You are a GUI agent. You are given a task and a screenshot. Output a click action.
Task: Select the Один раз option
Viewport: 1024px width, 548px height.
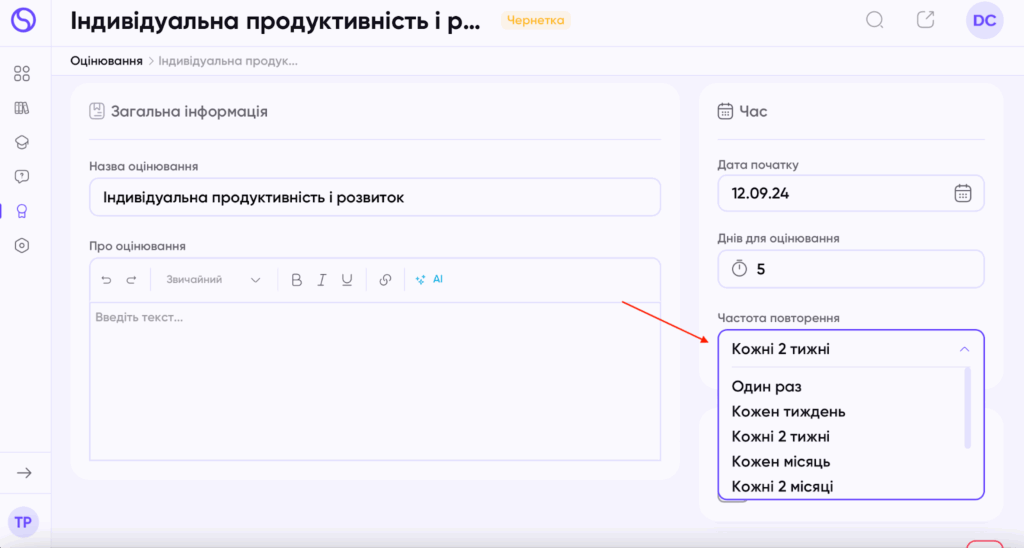[x=767, y=386]
